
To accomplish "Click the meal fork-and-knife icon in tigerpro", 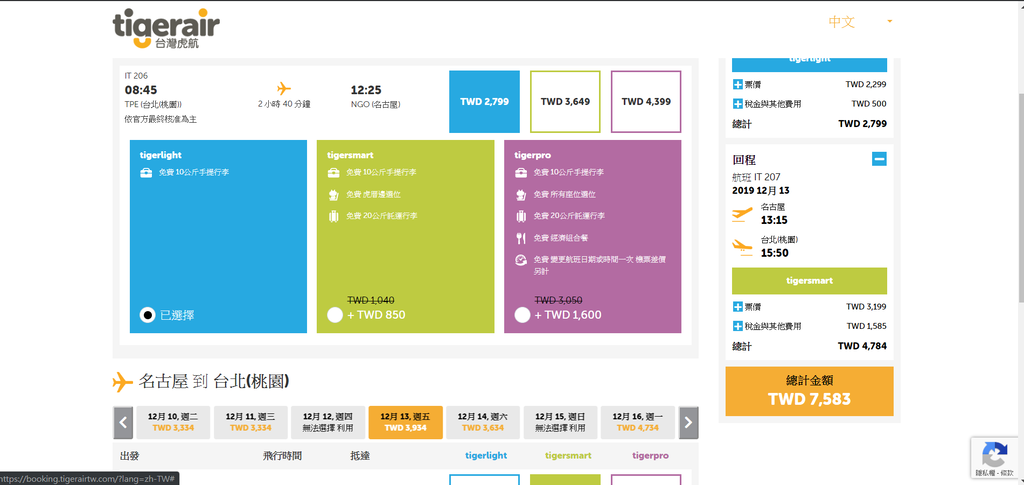I will (520, 238).
